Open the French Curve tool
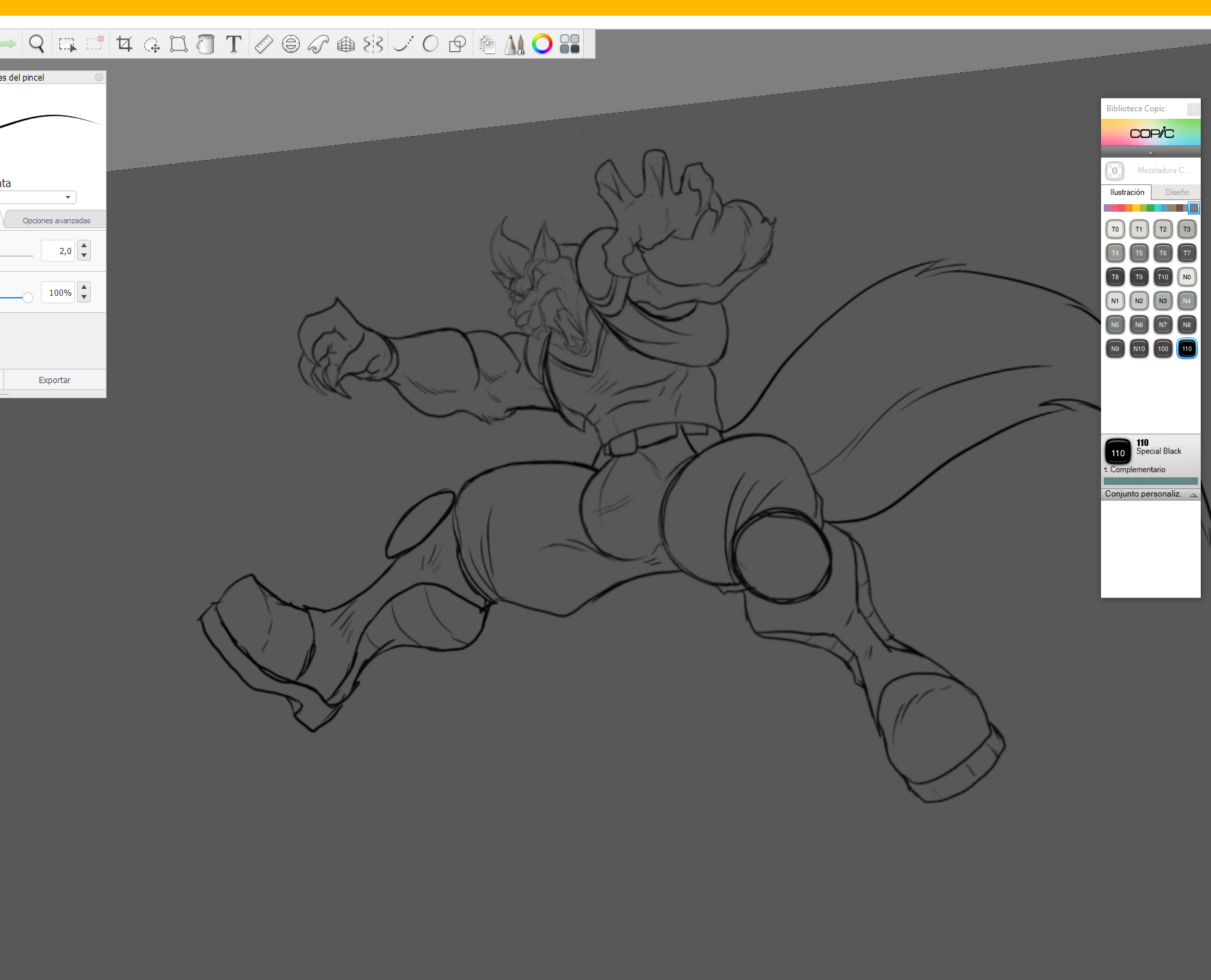The width and height of the screenshot is (1211, 980). pos(318,44)
